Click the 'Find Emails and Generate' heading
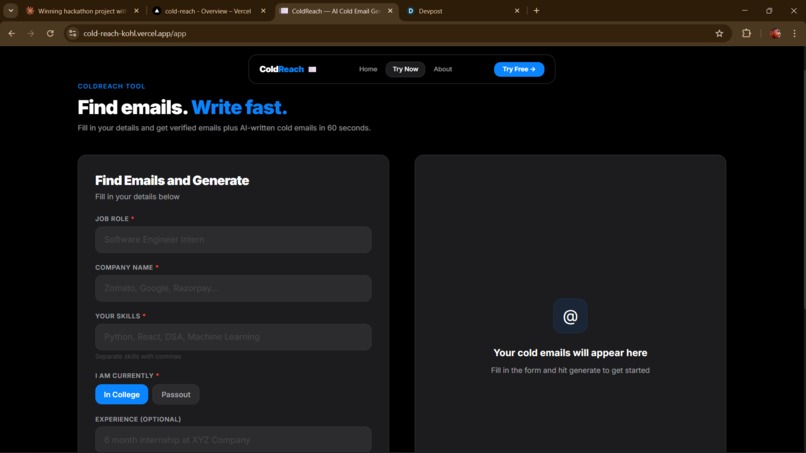 point(172,180)
